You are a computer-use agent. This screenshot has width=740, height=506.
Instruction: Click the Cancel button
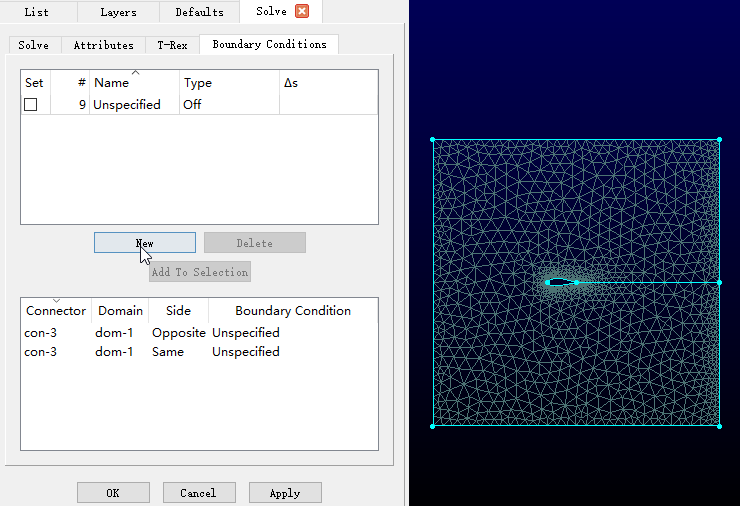198,493
